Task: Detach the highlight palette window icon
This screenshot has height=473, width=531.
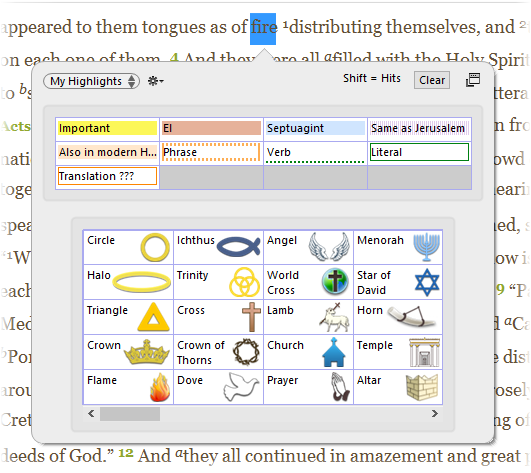Action: pyautogui.click(x=473, y=80)
